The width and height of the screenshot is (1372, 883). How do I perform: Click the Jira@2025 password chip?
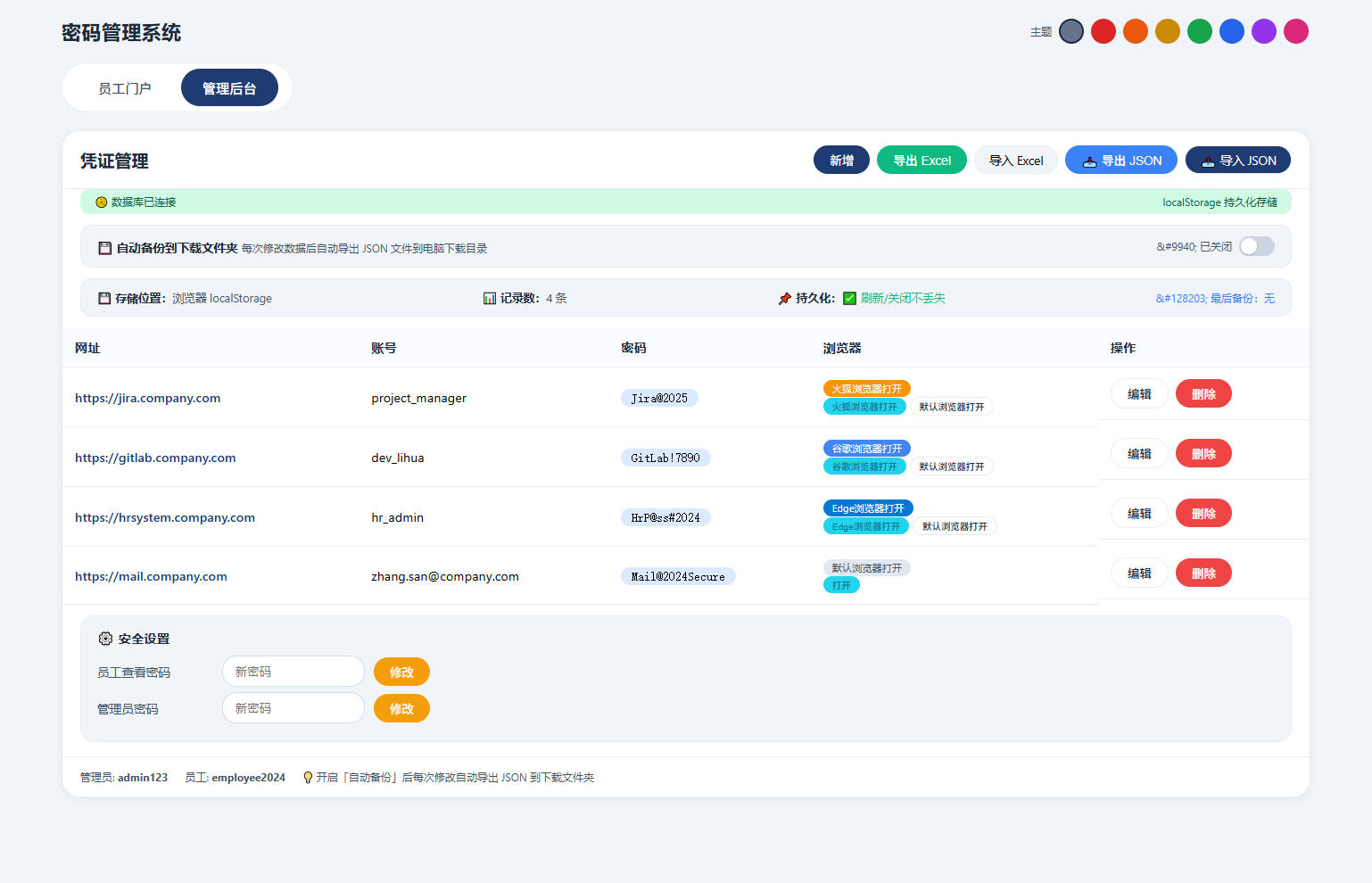pyautogui.click(x=659, y=398)
